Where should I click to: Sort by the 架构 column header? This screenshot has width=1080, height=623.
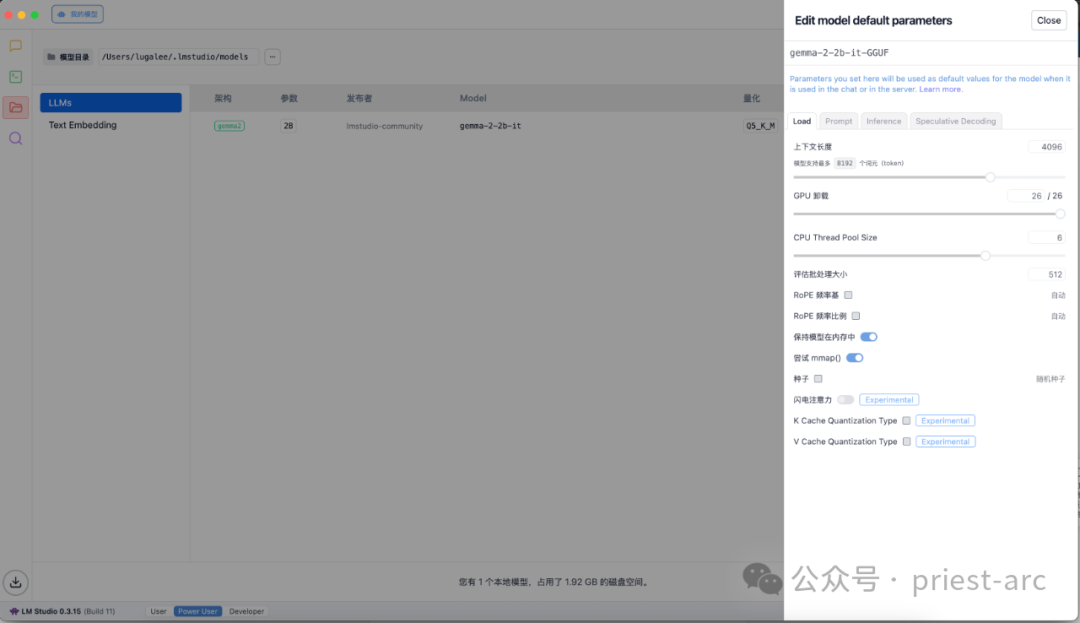[x=223, y=98]
